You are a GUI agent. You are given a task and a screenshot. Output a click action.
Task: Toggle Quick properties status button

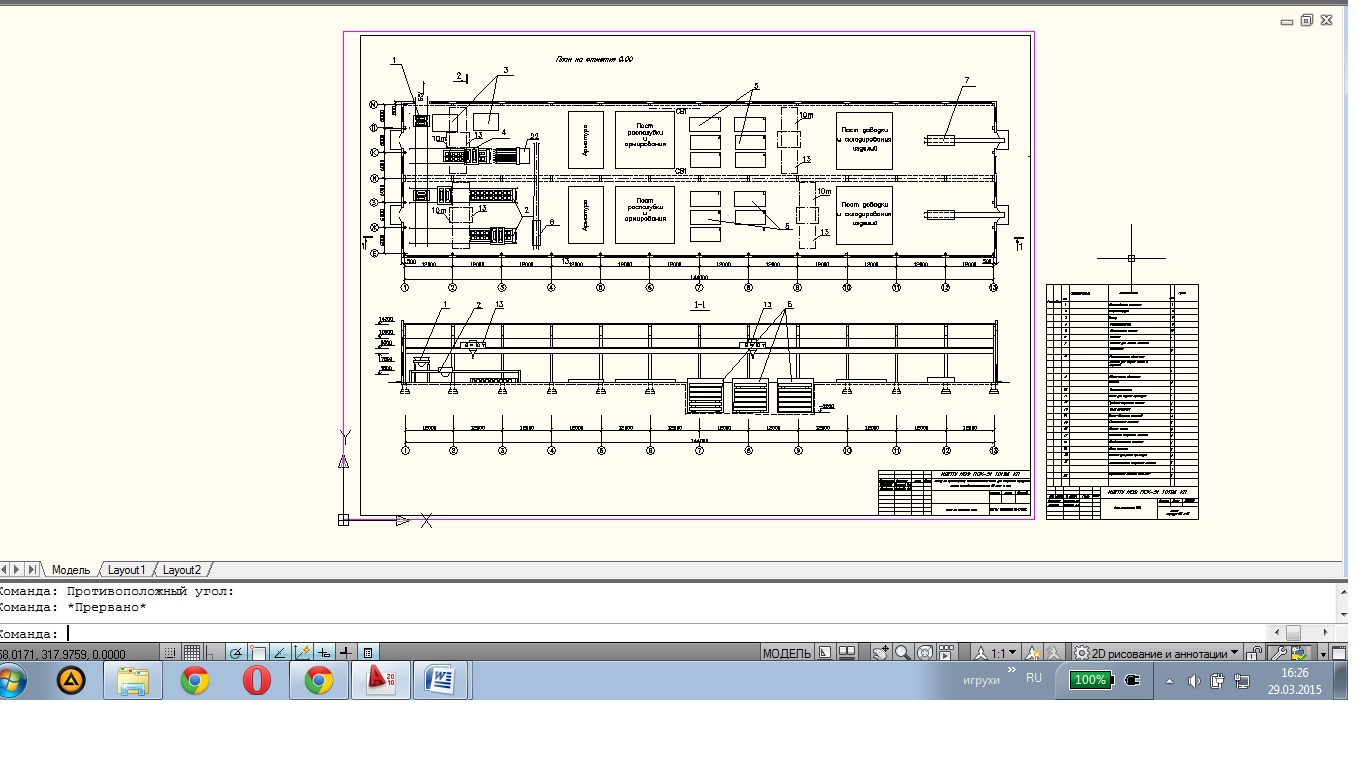coord(368,653)
